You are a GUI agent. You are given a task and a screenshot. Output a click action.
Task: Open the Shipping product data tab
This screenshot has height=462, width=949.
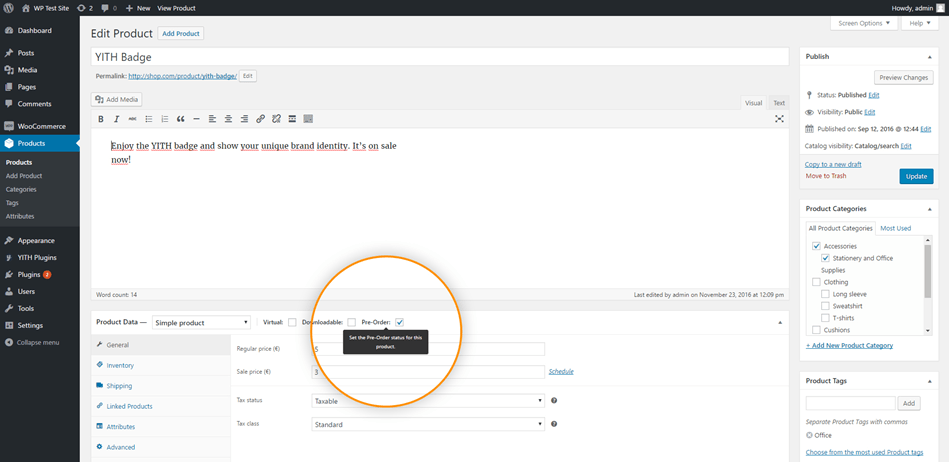tap(161, 386)
